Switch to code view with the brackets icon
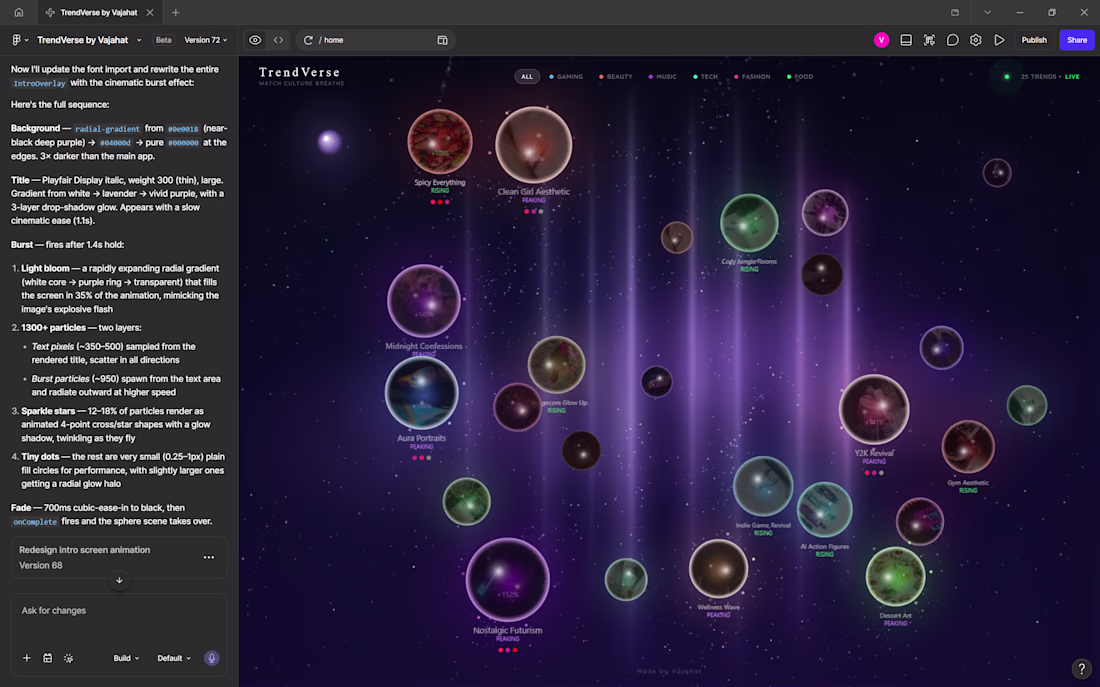This screenshot has height=687, width=1100. (x=279, y=40)
